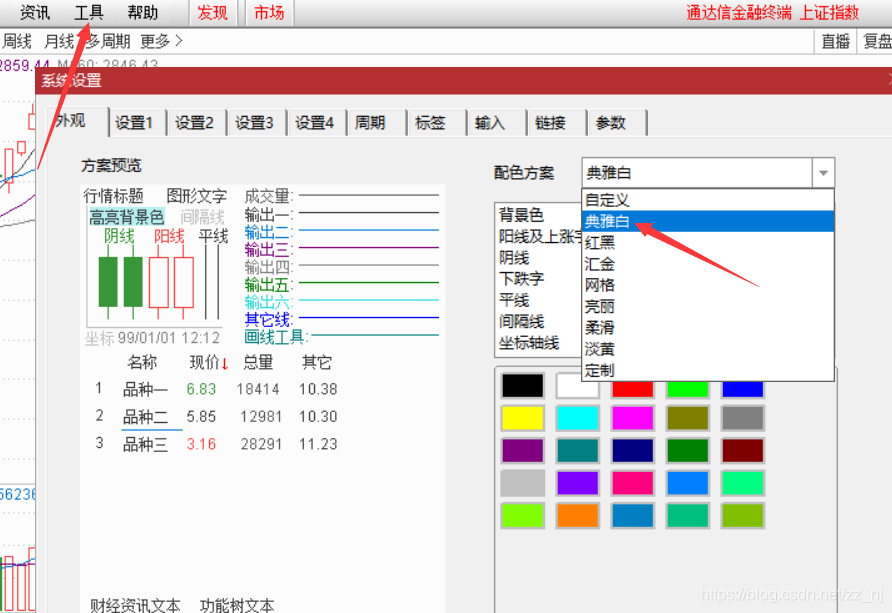This screenshot has width=892, height=613.
Task: Click the 复盘 button
Action: pyautogui.click(x=876, y=41)
